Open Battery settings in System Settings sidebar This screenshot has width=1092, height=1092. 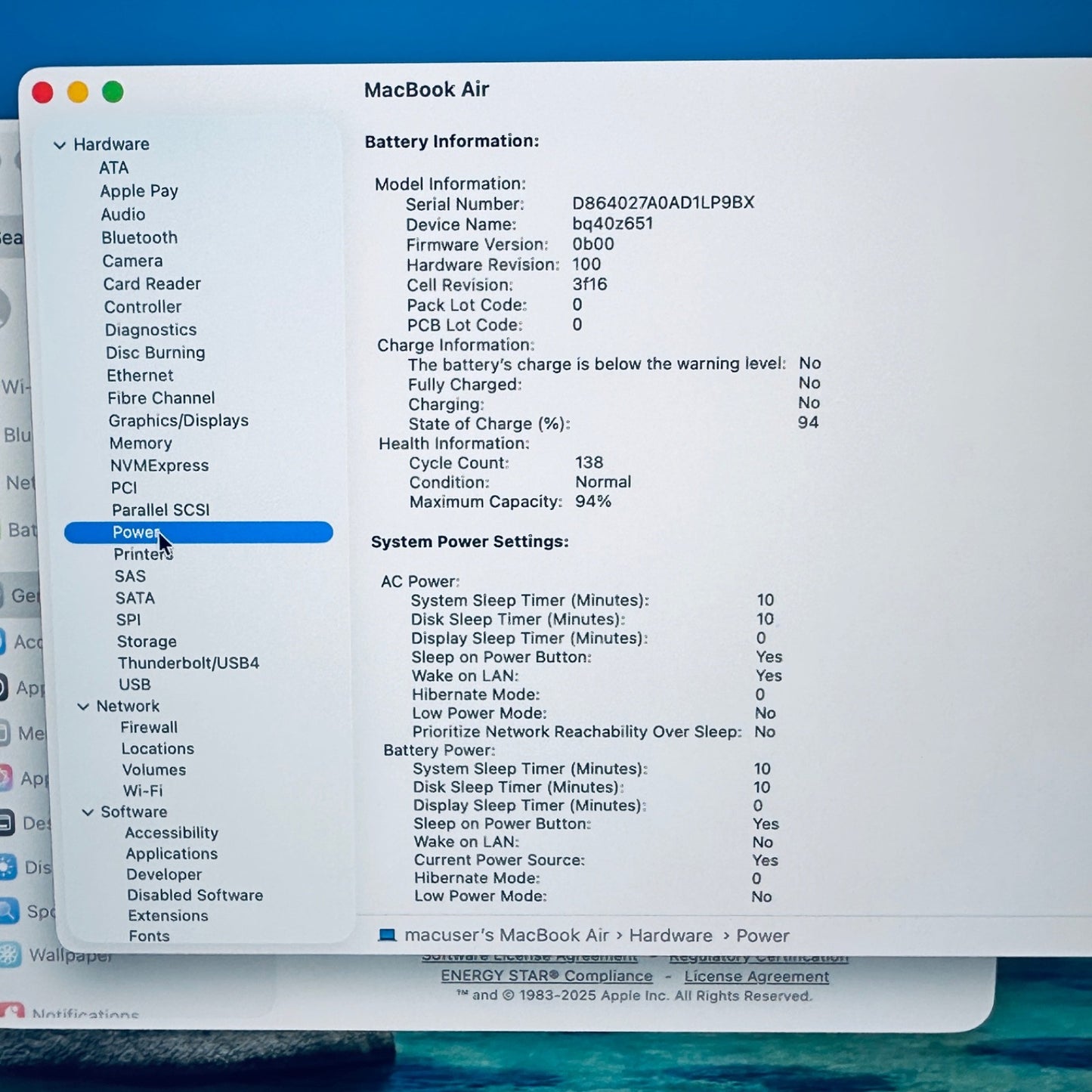click(23, 531)
